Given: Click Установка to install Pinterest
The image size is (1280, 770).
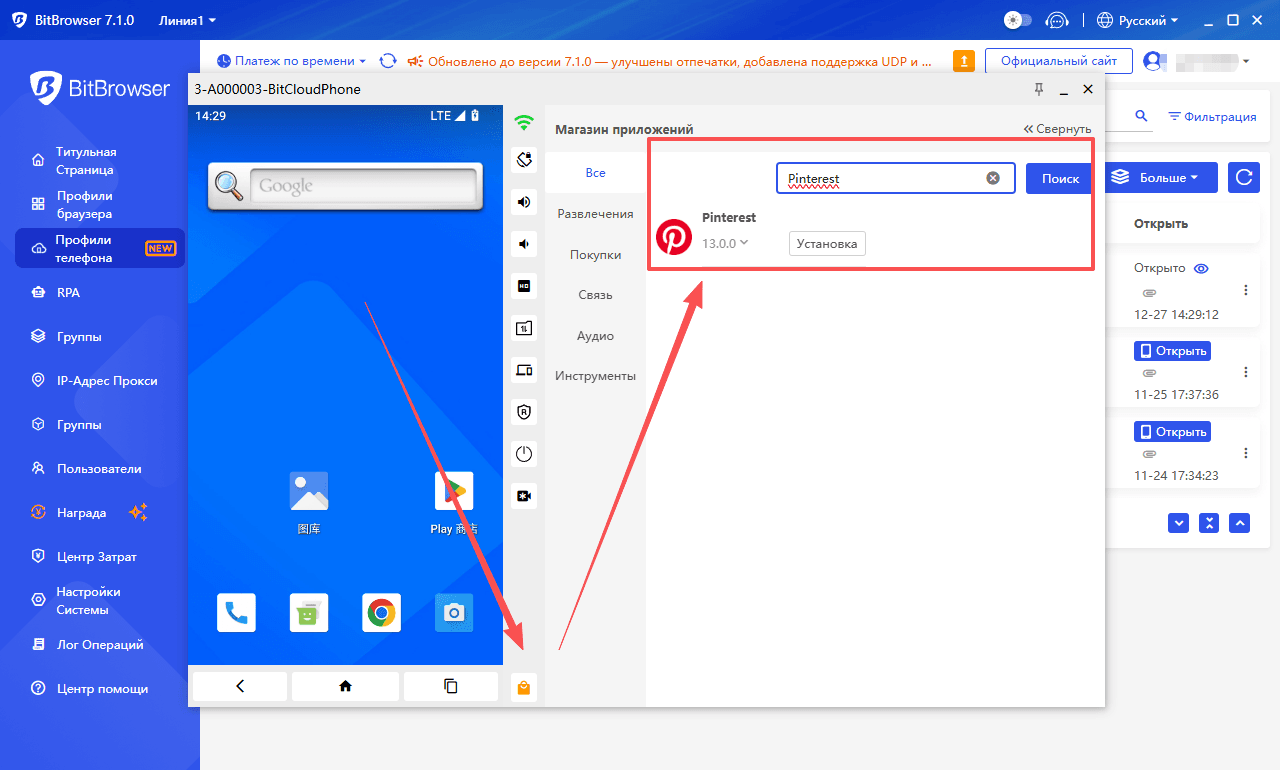Looking at the screenshot, I should pos(827,243).
